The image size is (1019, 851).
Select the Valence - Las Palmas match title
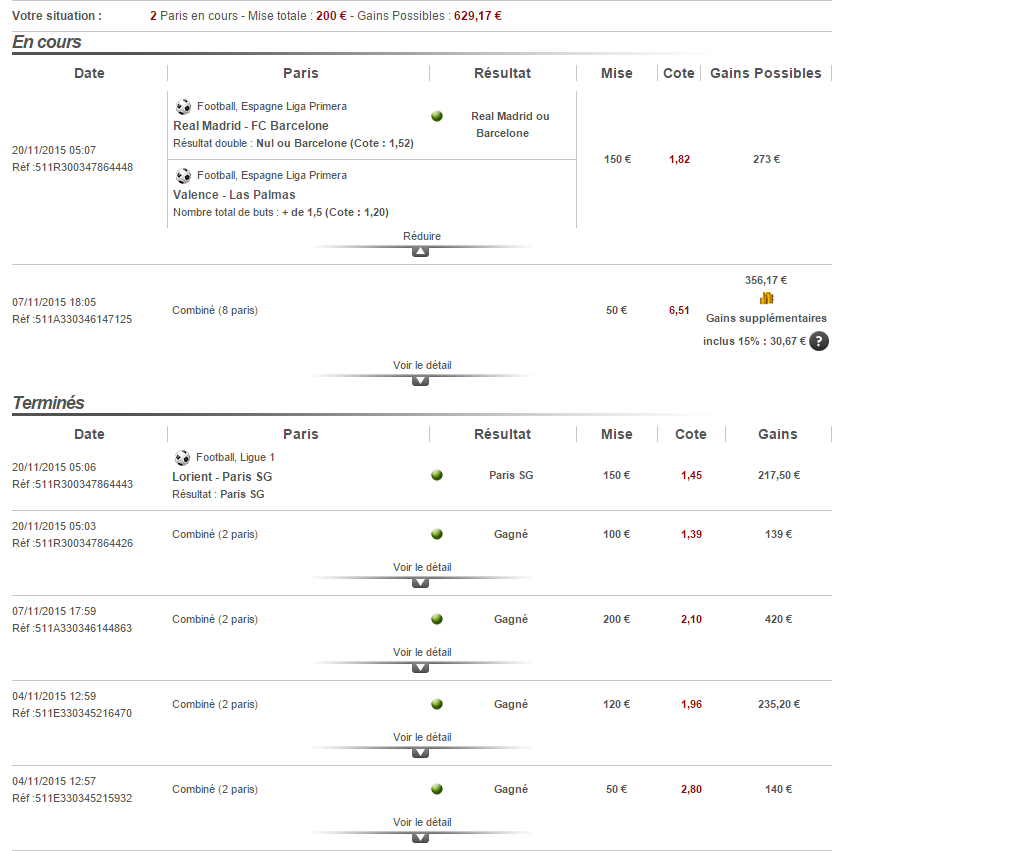point(234,194)
